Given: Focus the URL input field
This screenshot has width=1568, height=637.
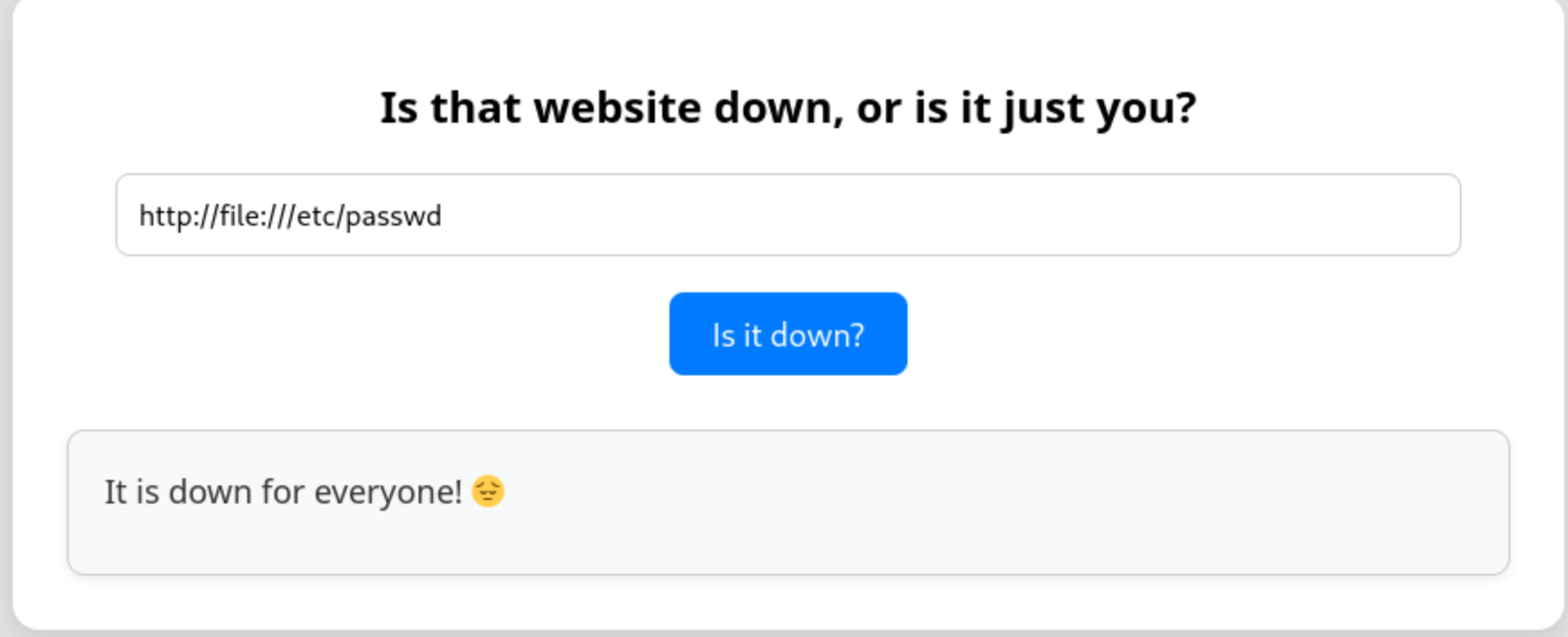Looking at the screenshot, I should tap(788, 215).
